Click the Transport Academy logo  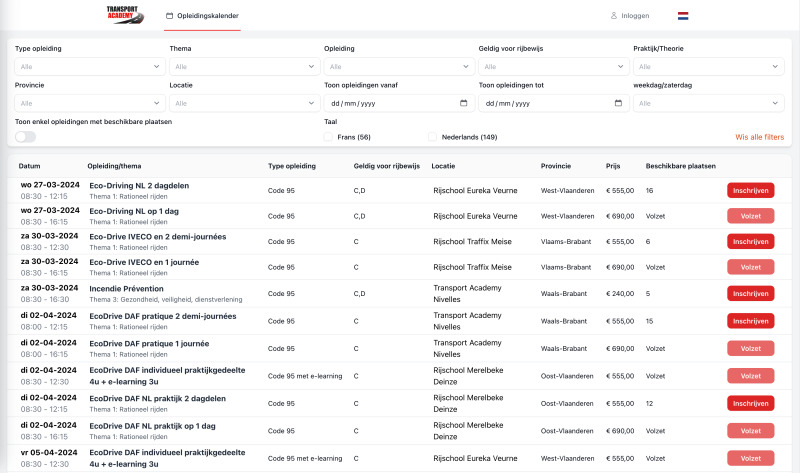coord(126,14)
